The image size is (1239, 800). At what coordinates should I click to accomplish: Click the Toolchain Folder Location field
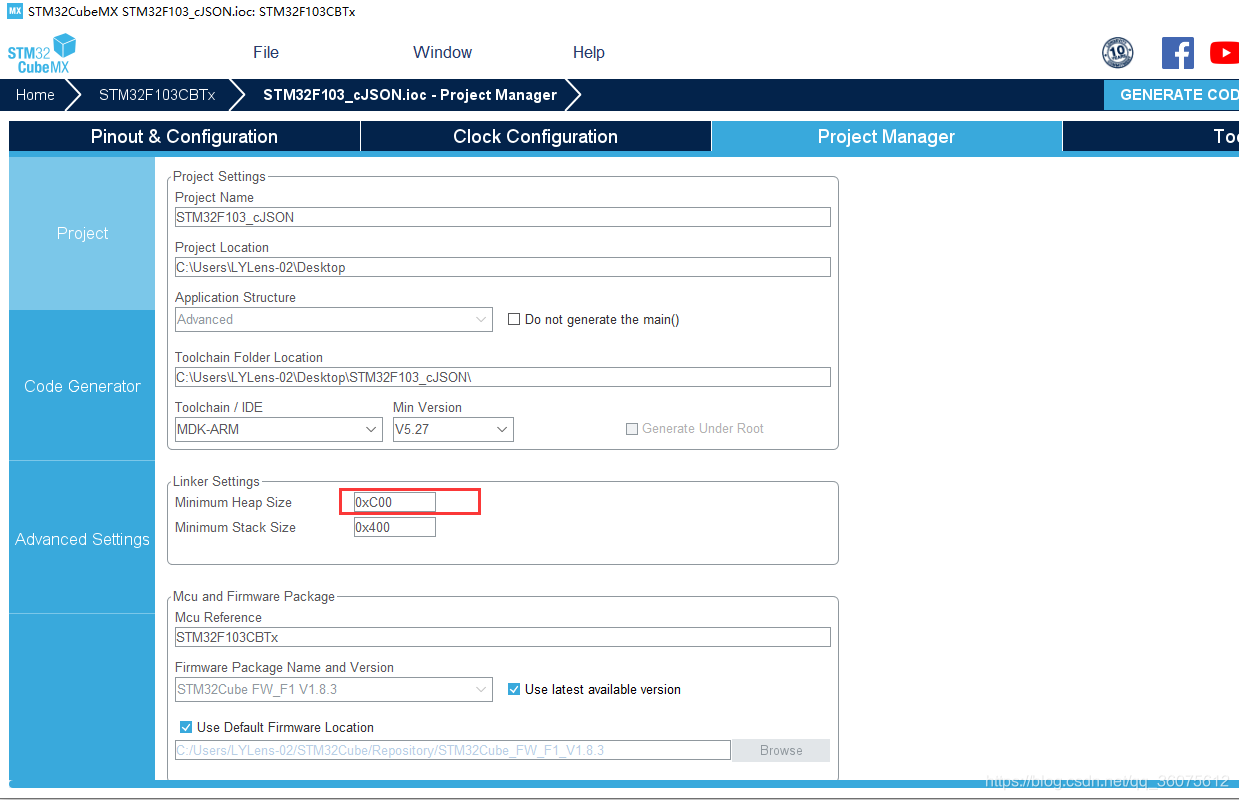click(502, 377)
